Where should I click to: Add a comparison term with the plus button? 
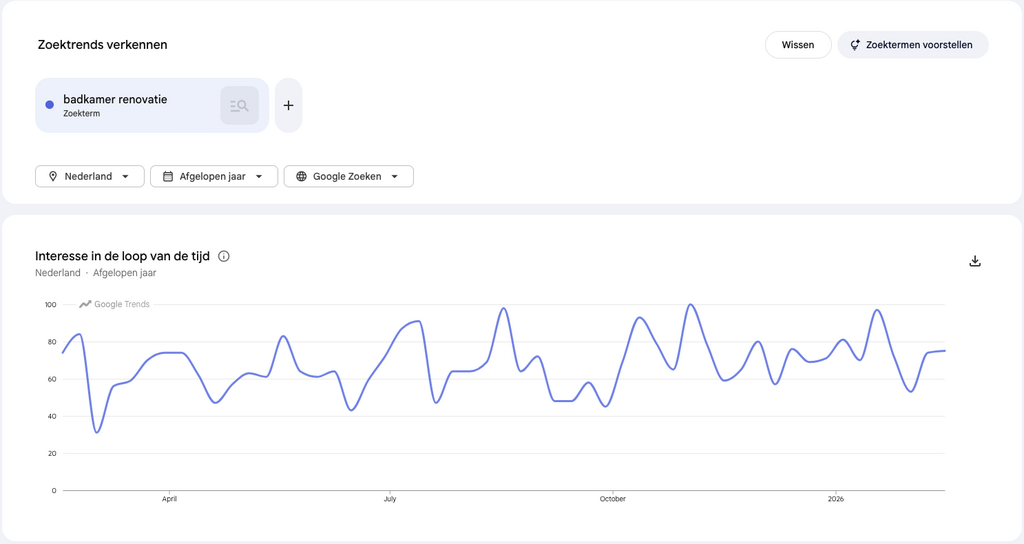click(x=288, y=105)
